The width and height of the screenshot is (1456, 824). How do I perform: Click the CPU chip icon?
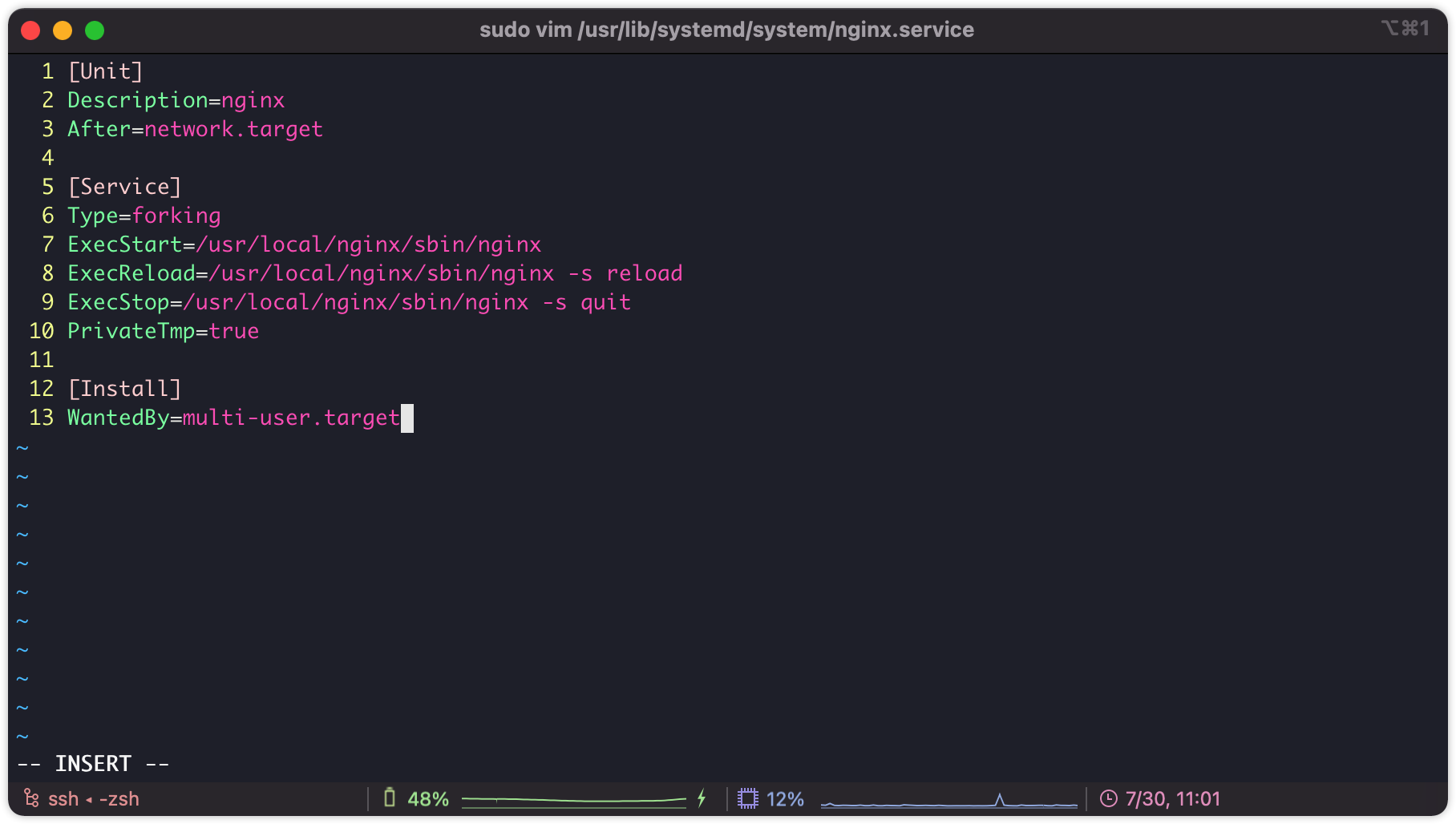[x=747, y=798]
